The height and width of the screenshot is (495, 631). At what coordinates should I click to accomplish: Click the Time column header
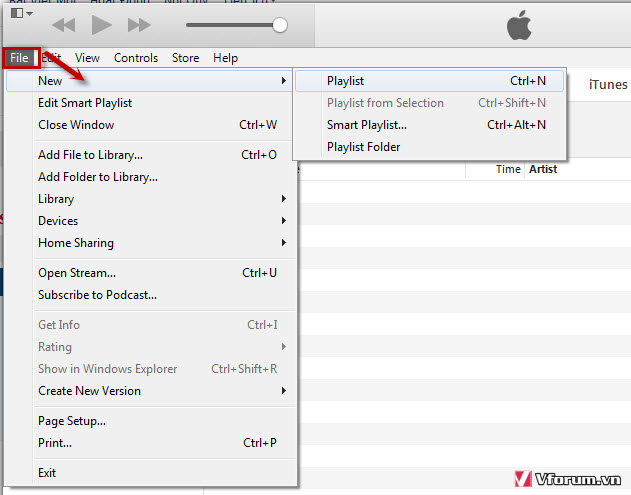click(x=508, y=169)
